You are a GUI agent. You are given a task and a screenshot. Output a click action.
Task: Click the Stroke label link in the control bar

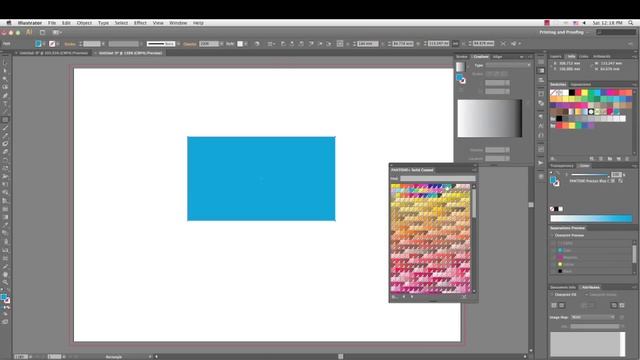[x=70, y=44]
